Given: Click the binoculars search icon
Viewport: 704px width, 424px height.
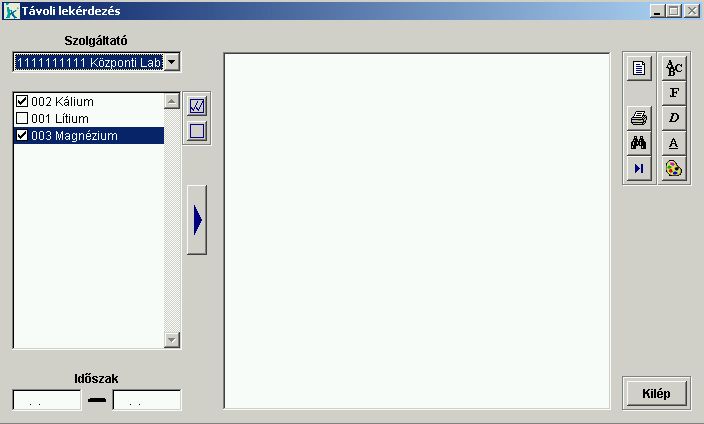Looking at the screenshot, I should pos(639,143).
